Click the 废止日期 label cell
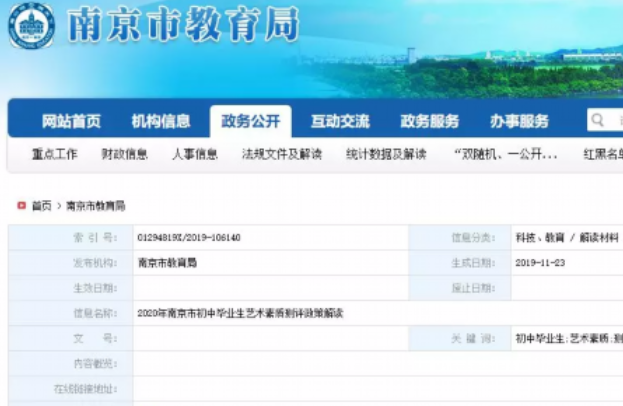This screenshot has height=406, width=623. click(x=460, y=288)
